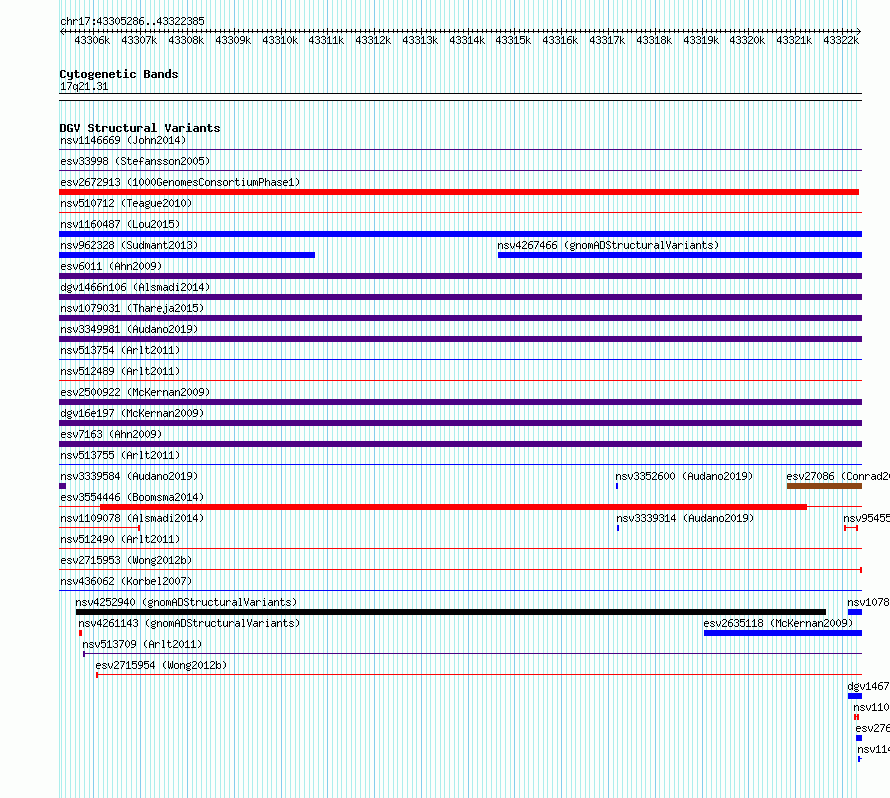
Task: Select the nsv4252940 (gnomADStructuralVariants) label
Action: (x=186, y=602)
